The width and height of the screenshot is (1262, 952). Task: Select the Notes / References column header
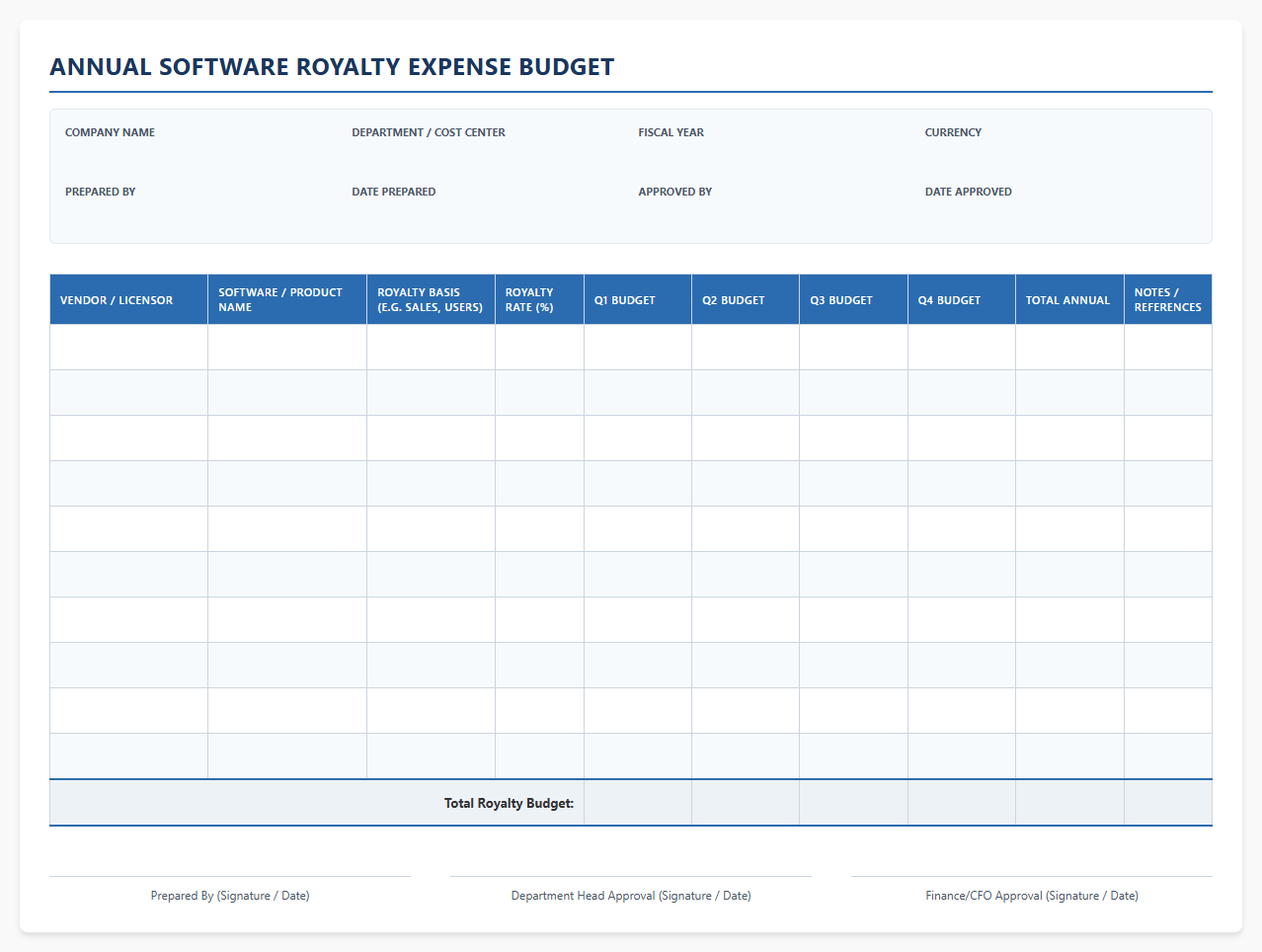[1168, 300]
